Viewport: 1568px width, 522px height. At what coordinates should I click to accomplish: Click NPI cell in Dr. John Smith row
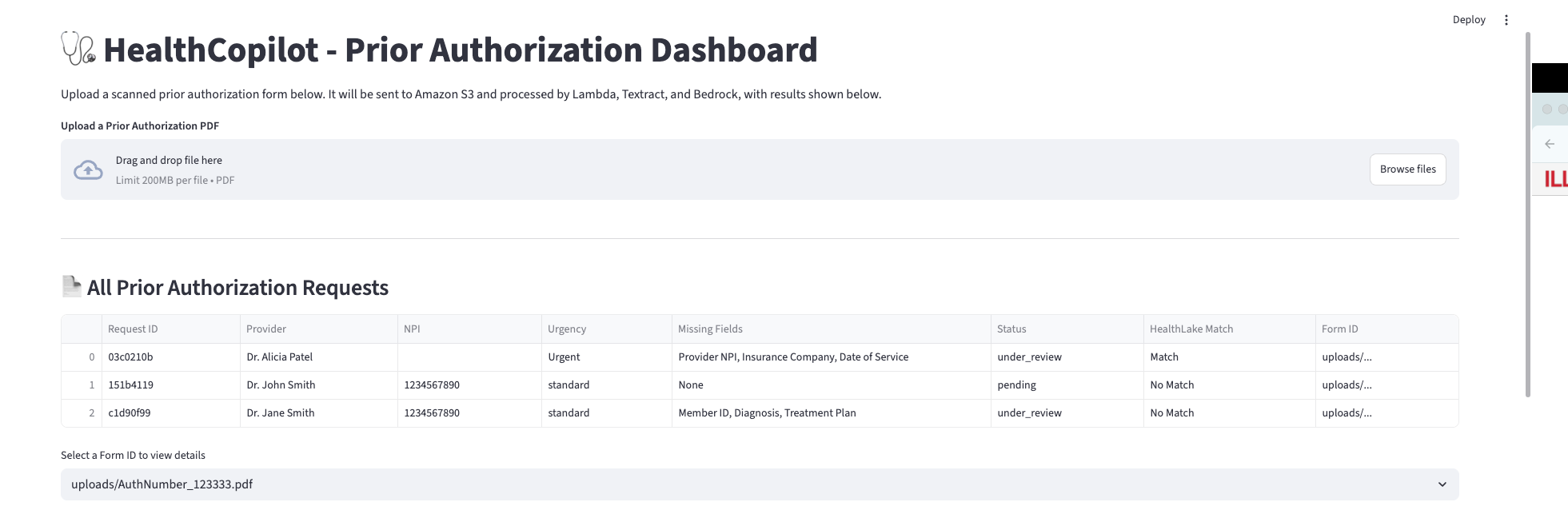pyautogui.click(x=469, y=385)
